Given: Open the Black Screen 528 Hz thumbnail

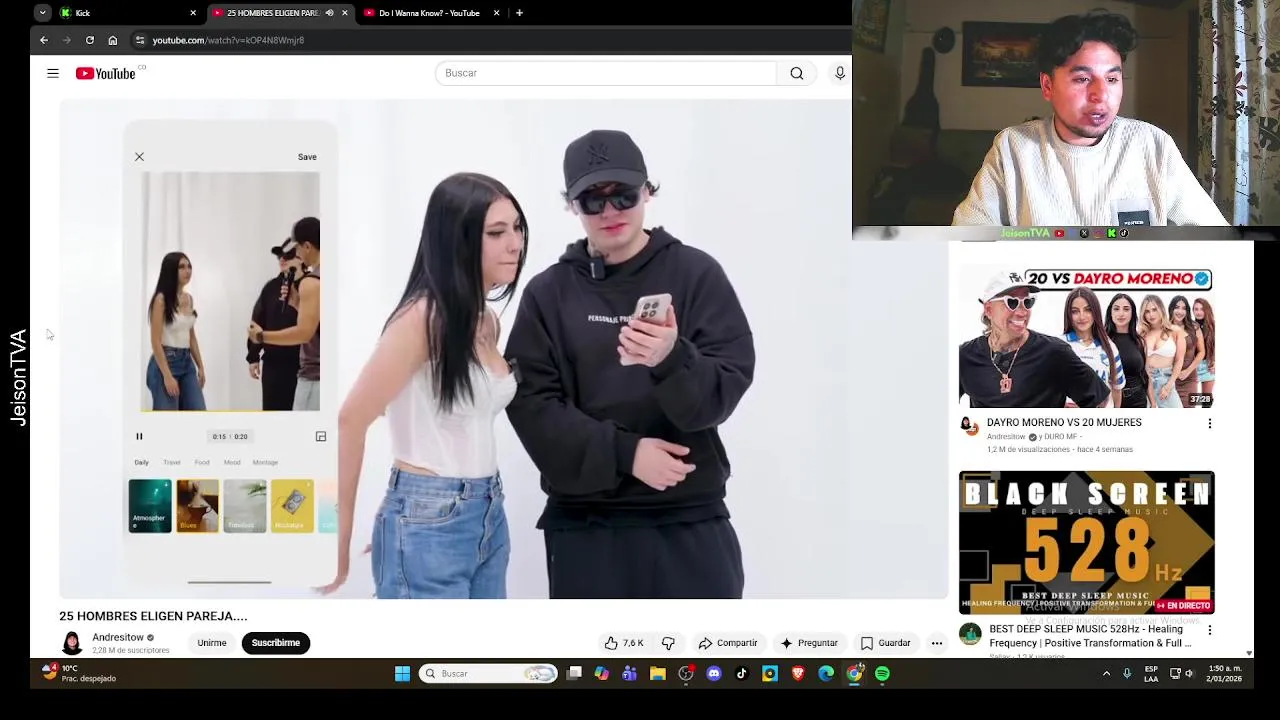Looking at the screenshot, I should tap(1087, 542).
